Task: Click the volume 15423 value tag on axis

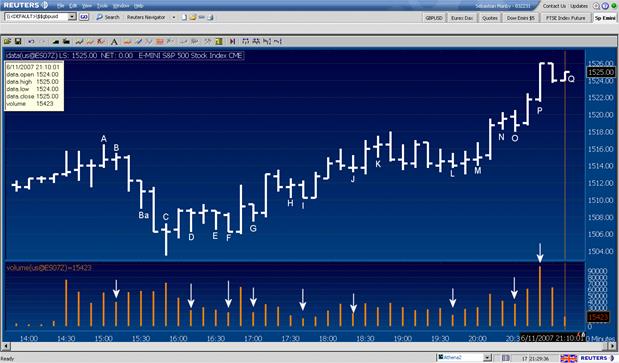Action: (598, 317)
